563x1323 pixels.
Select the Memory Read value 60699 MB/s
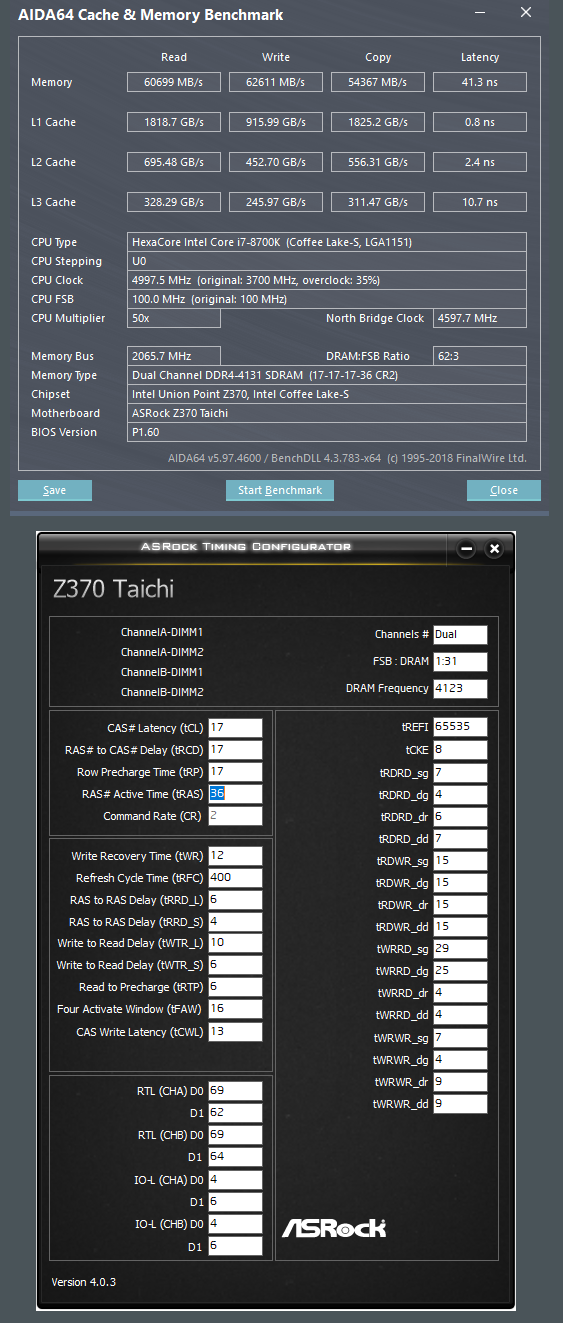[174, 82]
